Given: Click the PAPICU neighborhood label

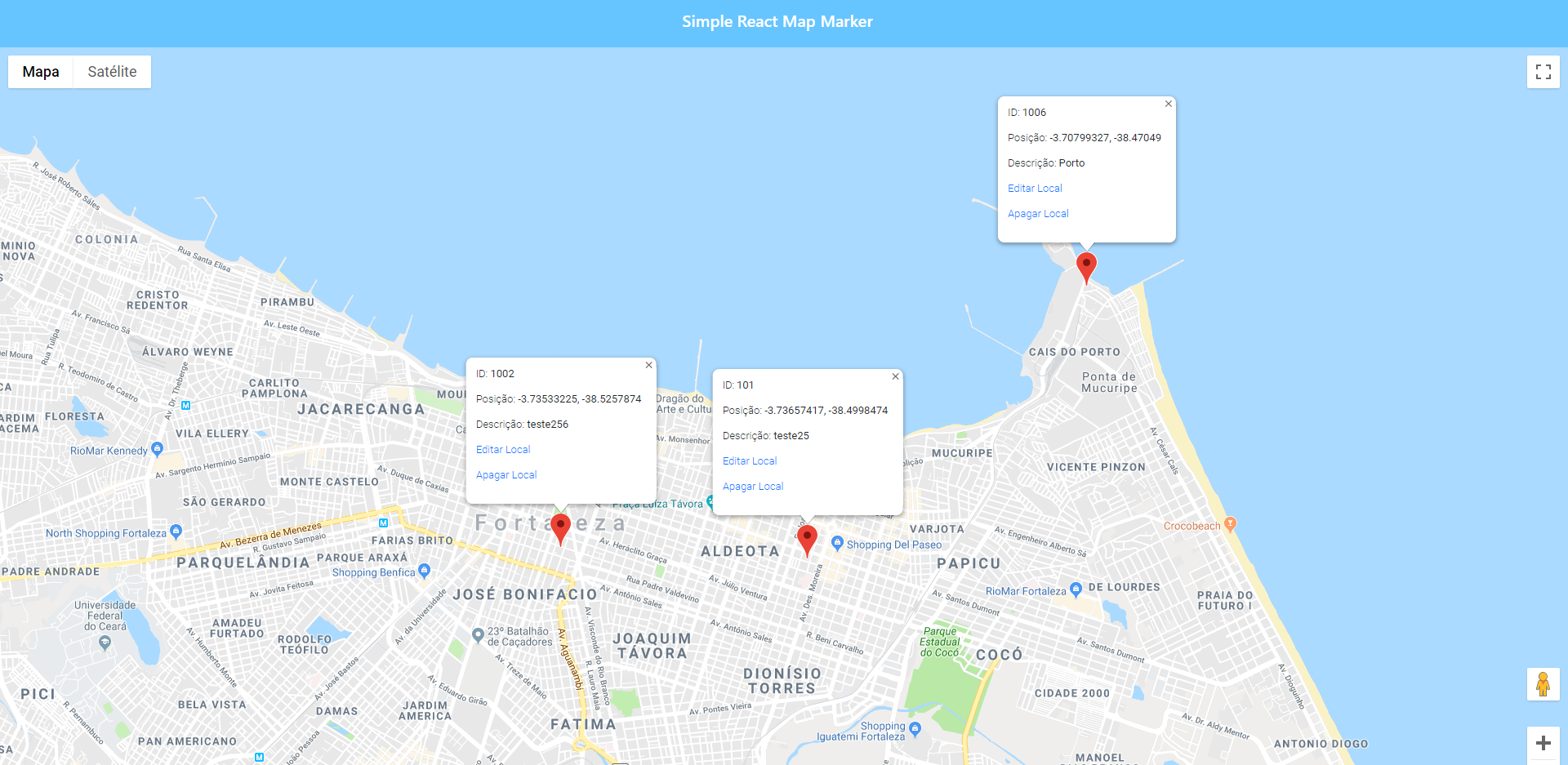Looking at the screenshot, I should click(969, 563).
